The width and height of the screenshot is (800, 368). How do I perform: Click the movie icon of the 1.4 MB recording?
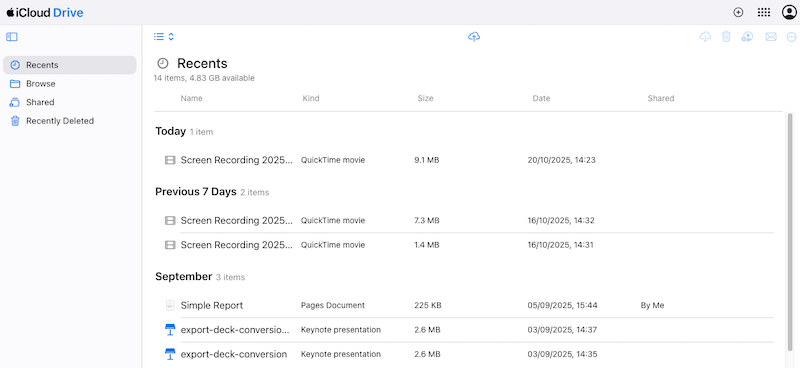[170, 245]
